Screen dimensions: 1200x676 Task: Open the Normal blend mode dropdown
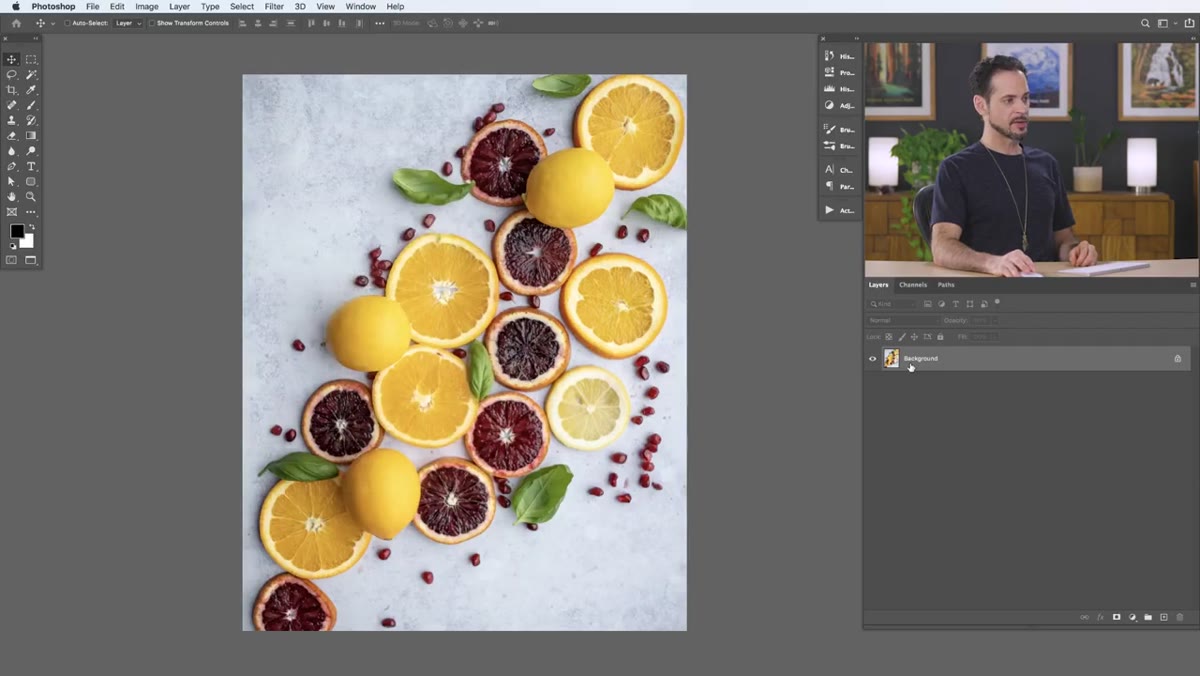point(903,320)
